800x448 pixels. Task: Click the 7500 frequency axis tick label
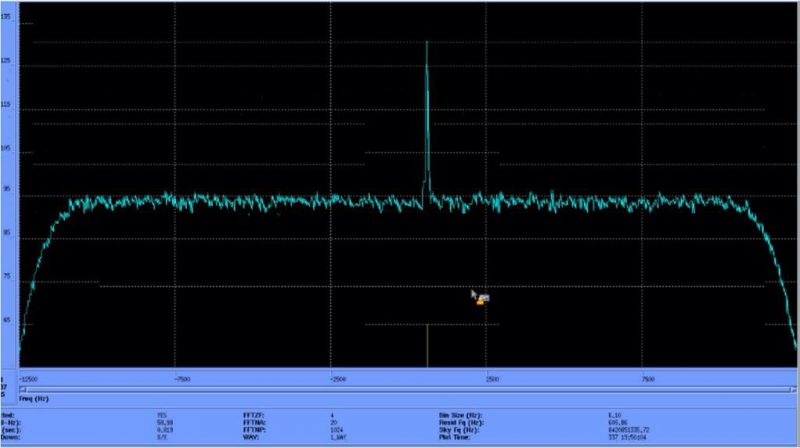[x=647, y=379]
